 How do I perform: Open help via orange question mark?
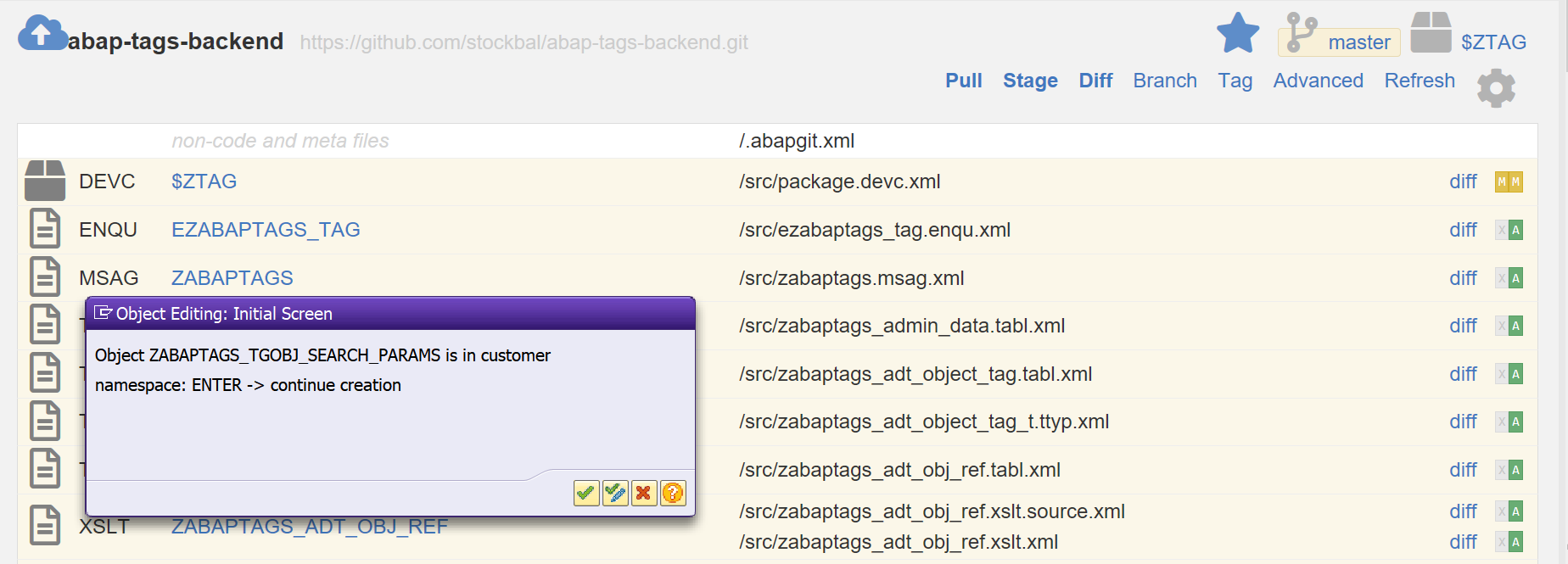click(x=673, y=493)
